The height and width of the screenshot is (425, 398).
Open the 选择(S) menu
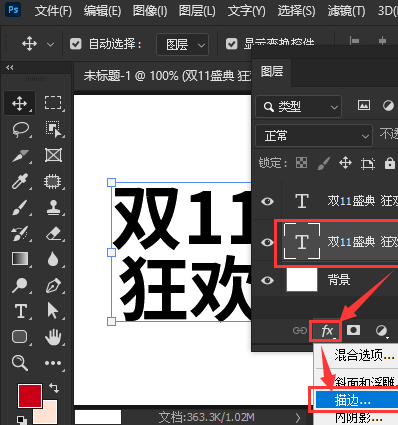296,11
